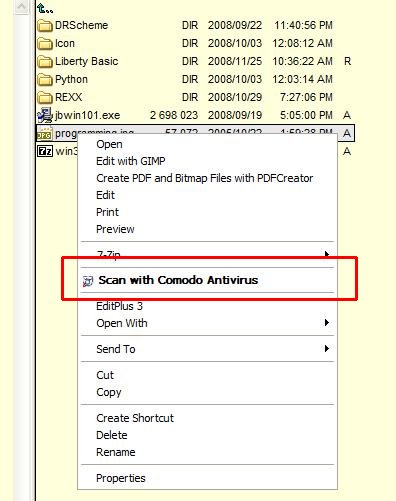Click the 2008/10/29 date of REXX

click(235, 97)
